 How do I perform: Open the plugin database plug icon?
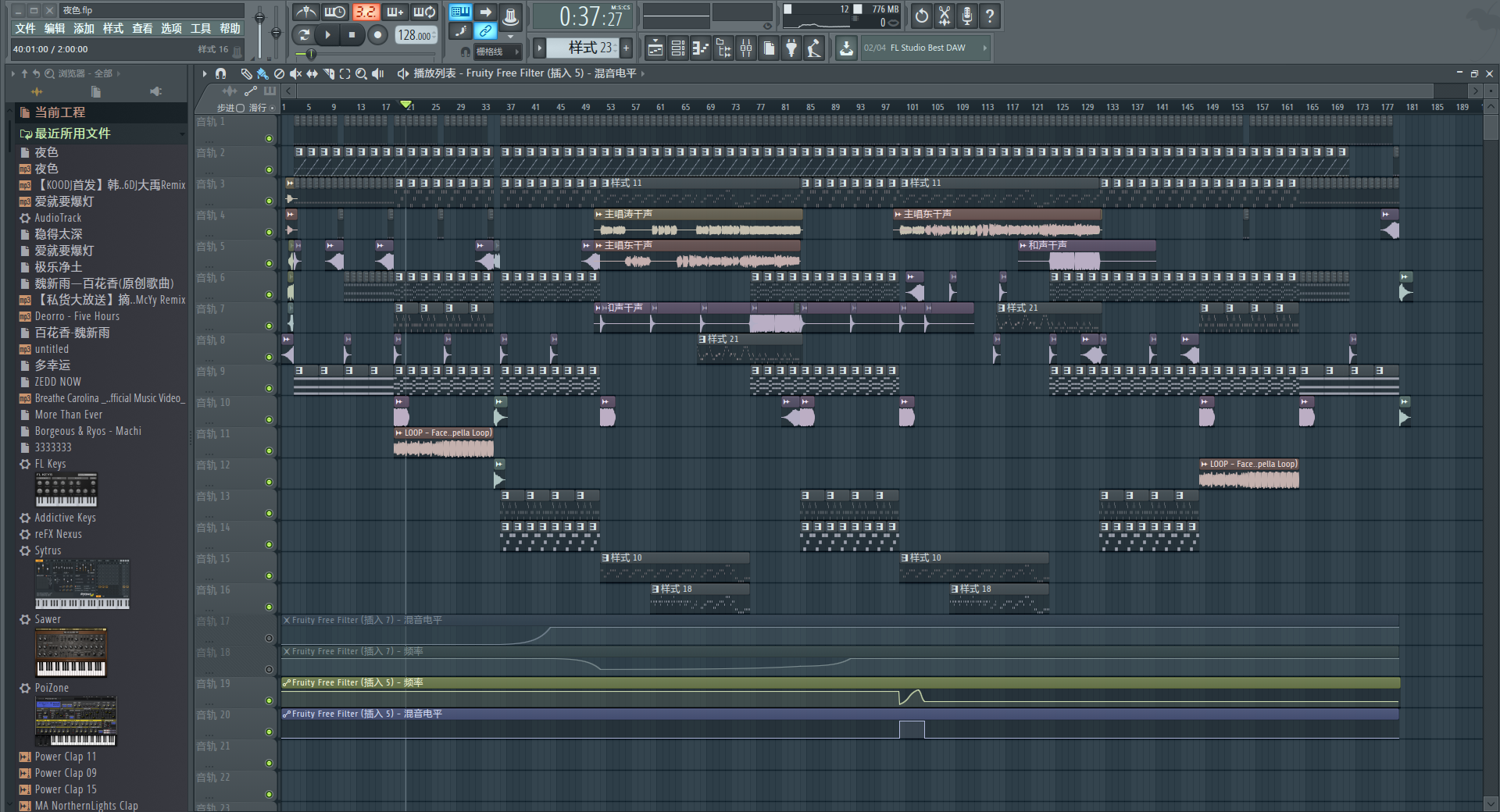[791, 48]
